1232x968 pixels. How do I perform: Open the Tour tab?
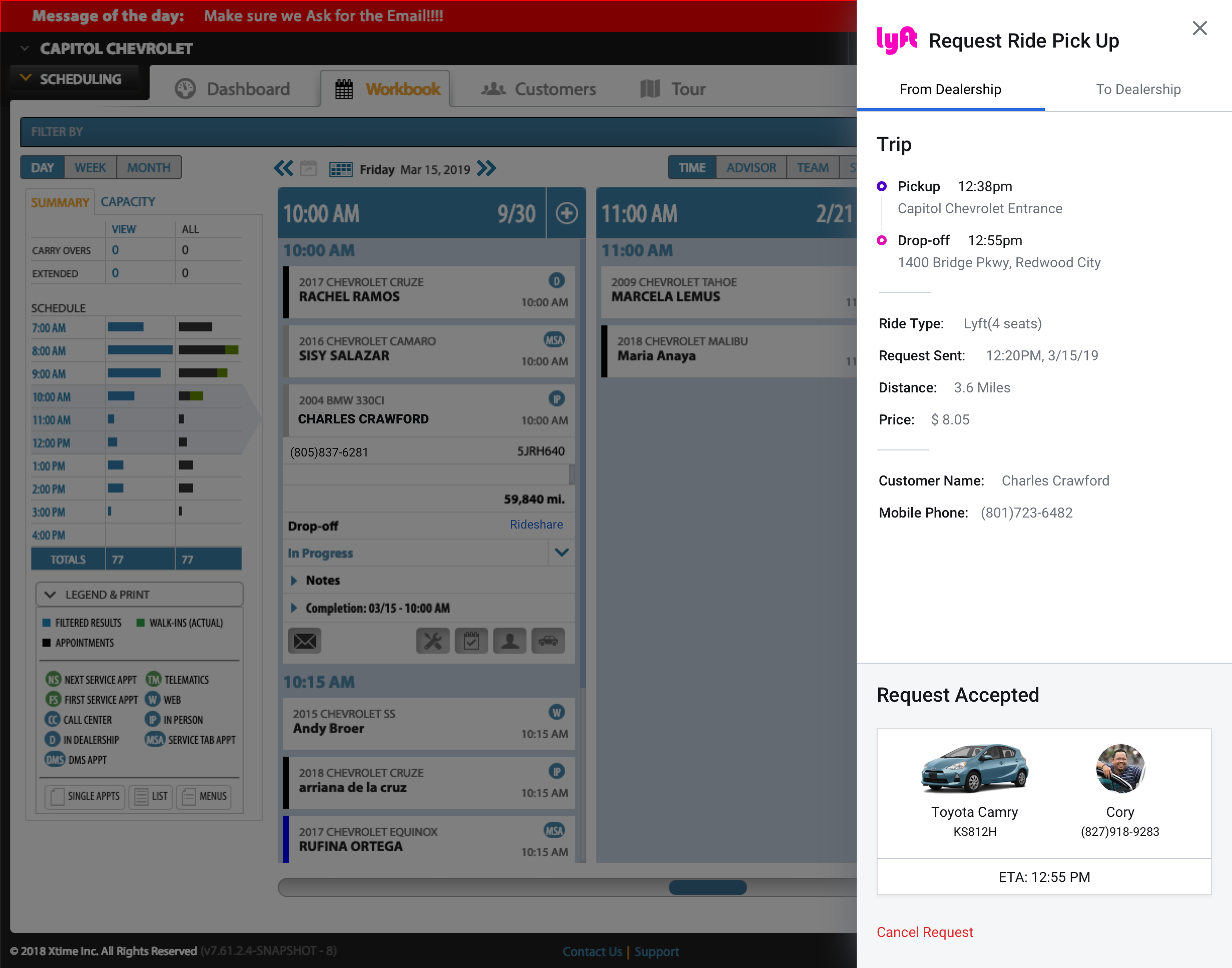(673, 89)
